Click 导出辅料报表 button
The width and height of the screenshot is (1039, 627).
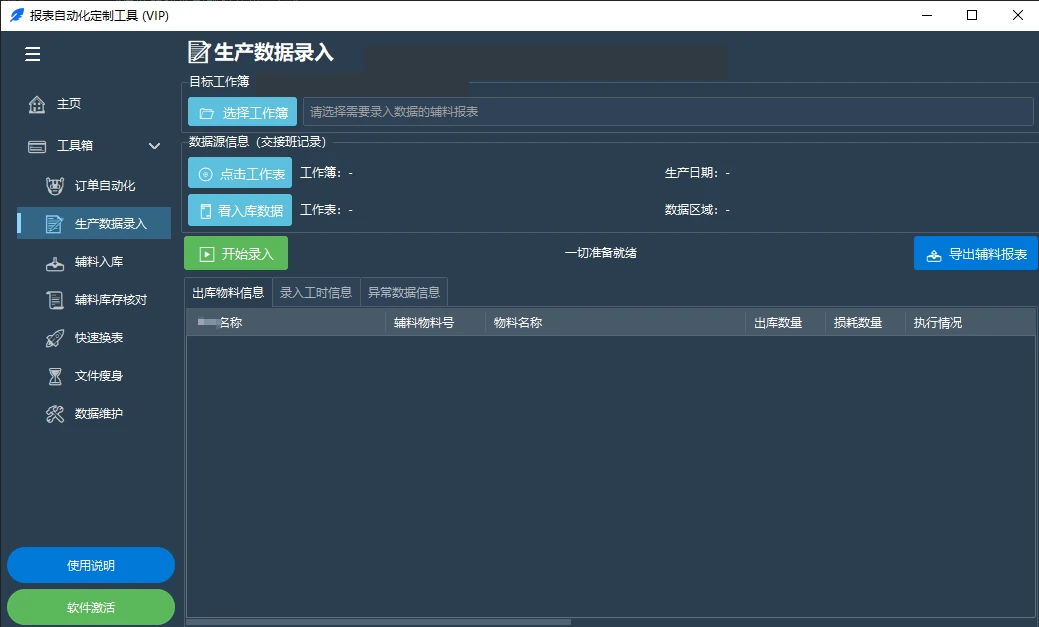(x=975, y=253)
